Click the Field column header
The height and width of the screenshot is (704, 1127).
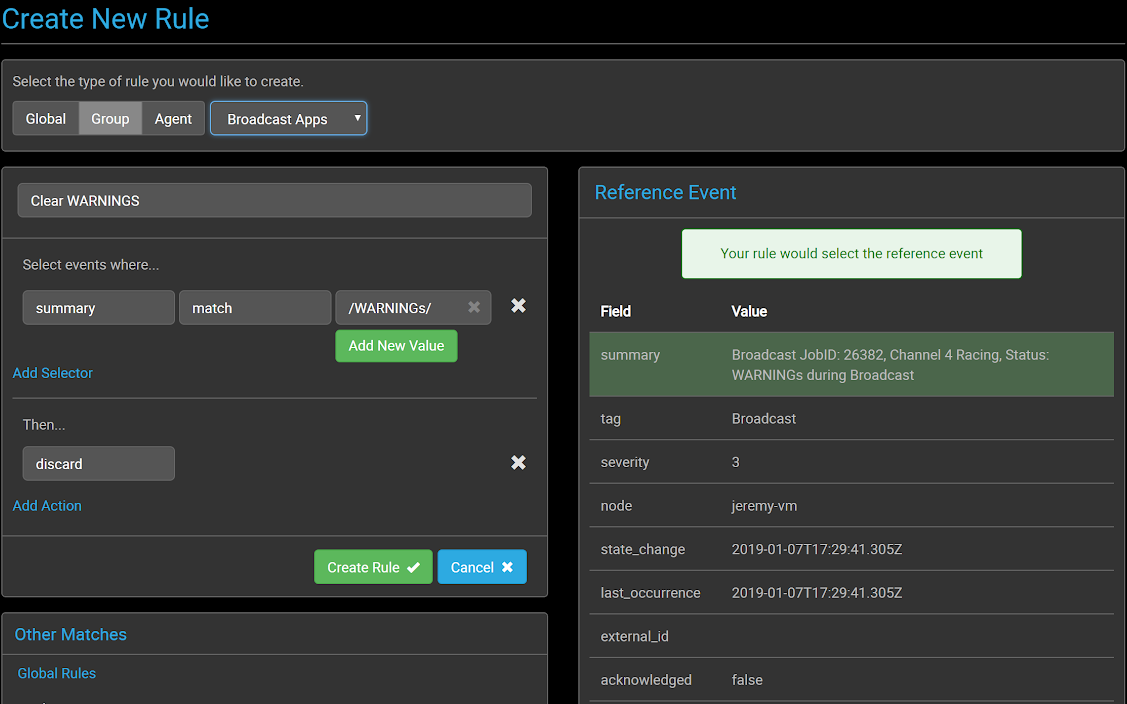(615, 311)
